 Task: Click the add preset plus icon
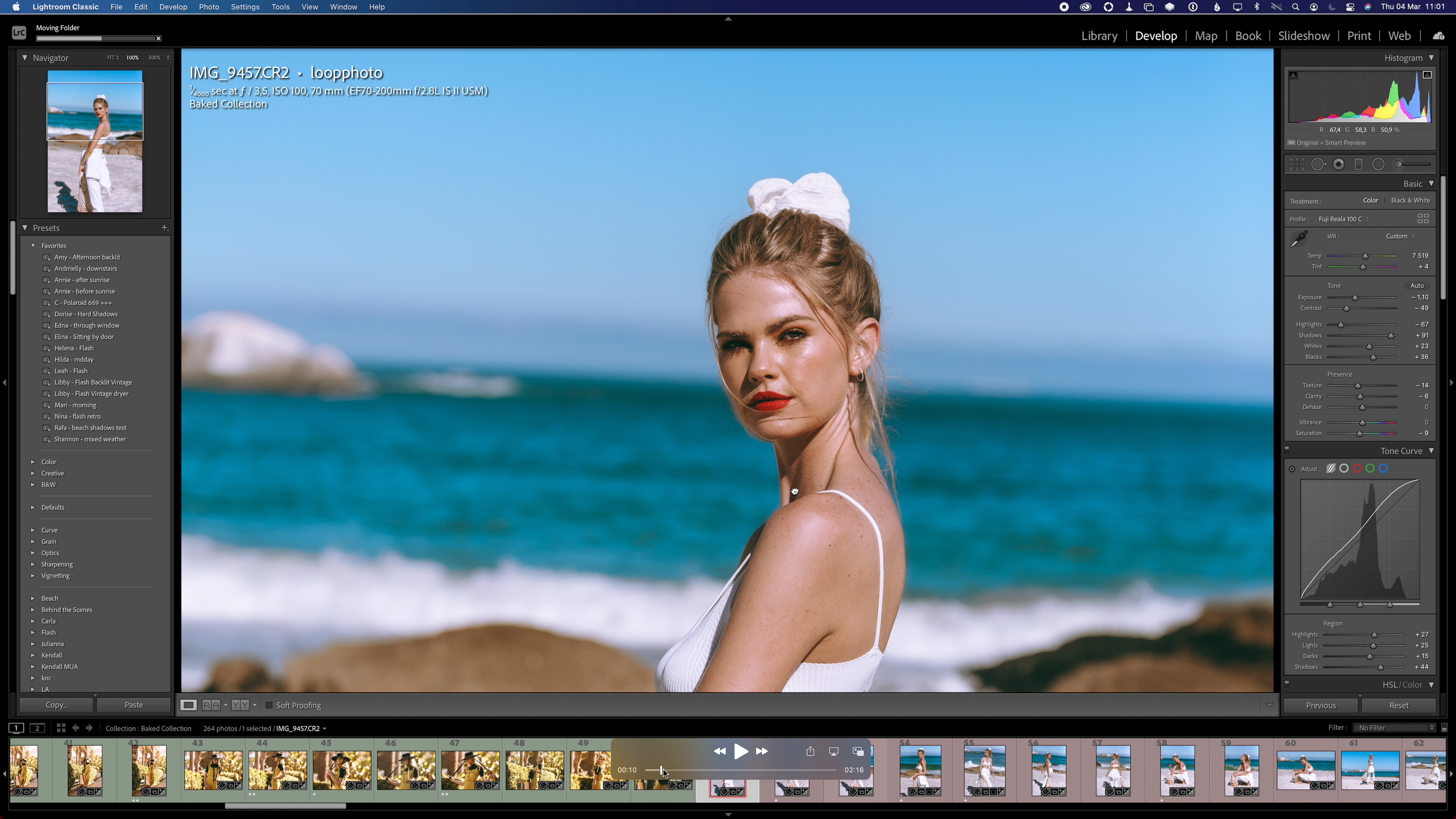point(164,228)
